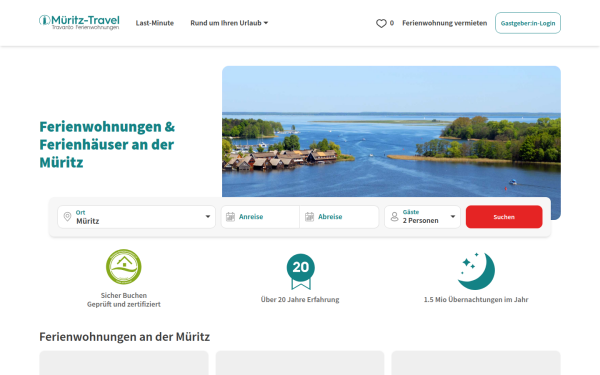
Task: Select the Anreise date field
Action: click(260, 217)
